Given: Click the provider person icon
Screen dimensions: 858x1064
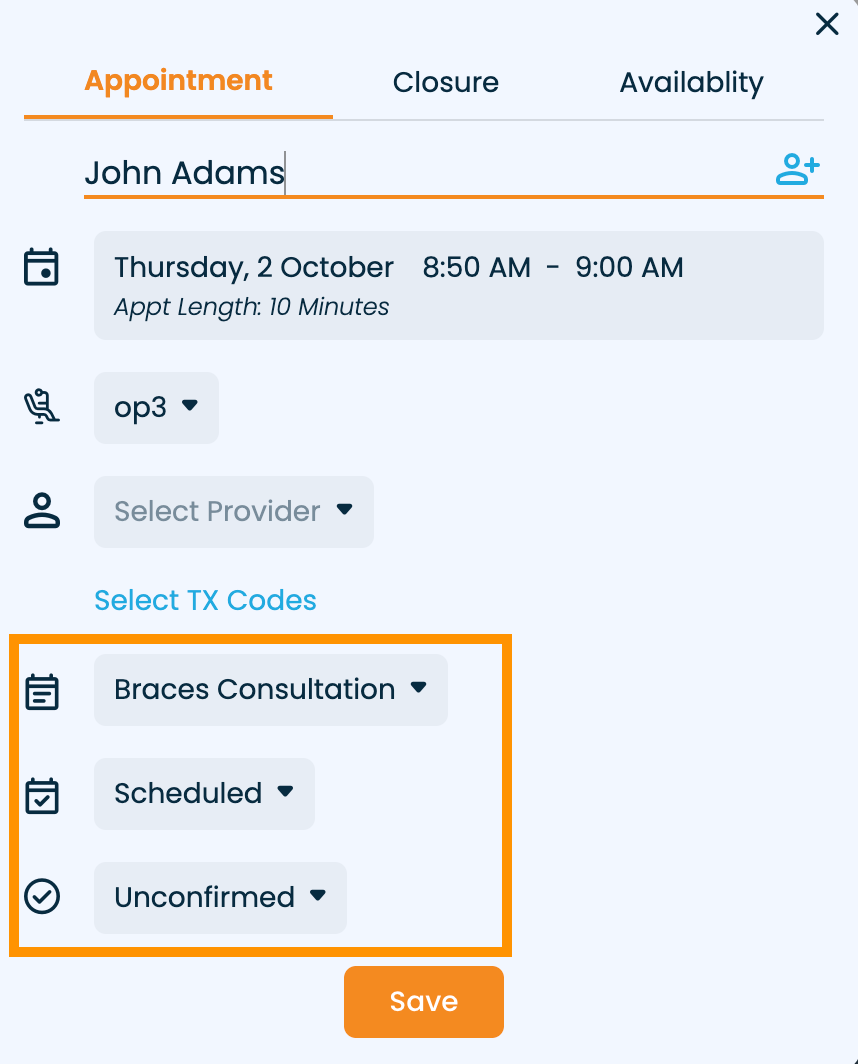Looking at the screenshot, I should tap(42, 510).
